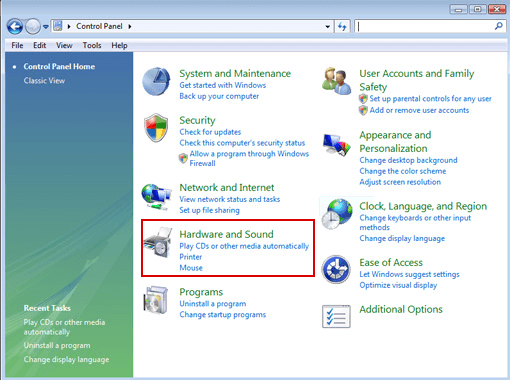Click Optimize visual display
Screen dimensions: 510x380
[x=398, y=285]
